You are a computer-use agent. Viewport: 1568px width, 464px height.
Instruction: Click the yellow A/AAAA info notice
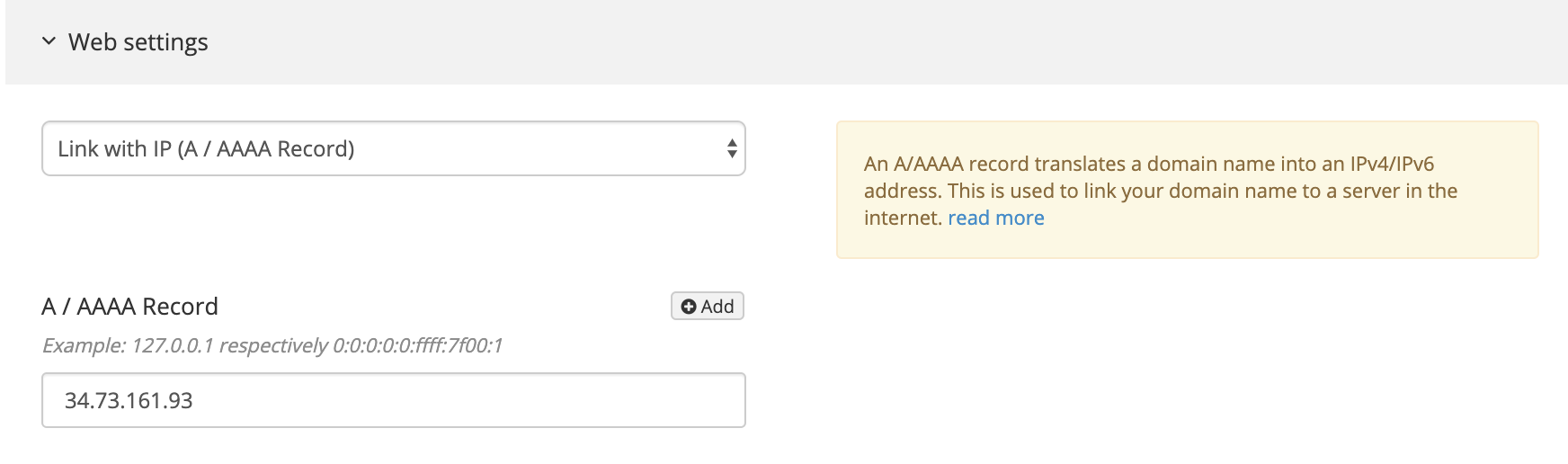click(x=1188, y=190)
